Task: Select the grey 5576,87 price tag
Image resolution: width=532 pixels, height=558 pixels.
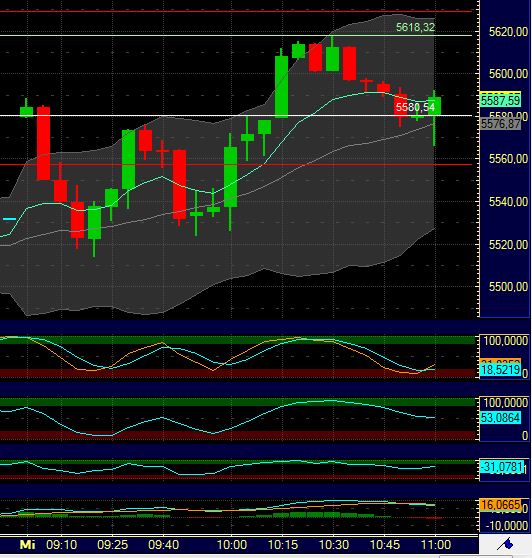Action: [500, 124]
